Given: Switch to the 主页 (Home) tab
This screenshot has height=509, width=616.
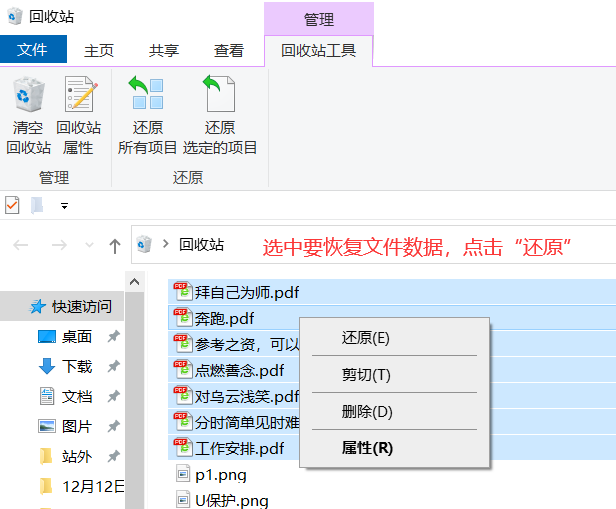Looking at the screenshot, I should (99, 51).
